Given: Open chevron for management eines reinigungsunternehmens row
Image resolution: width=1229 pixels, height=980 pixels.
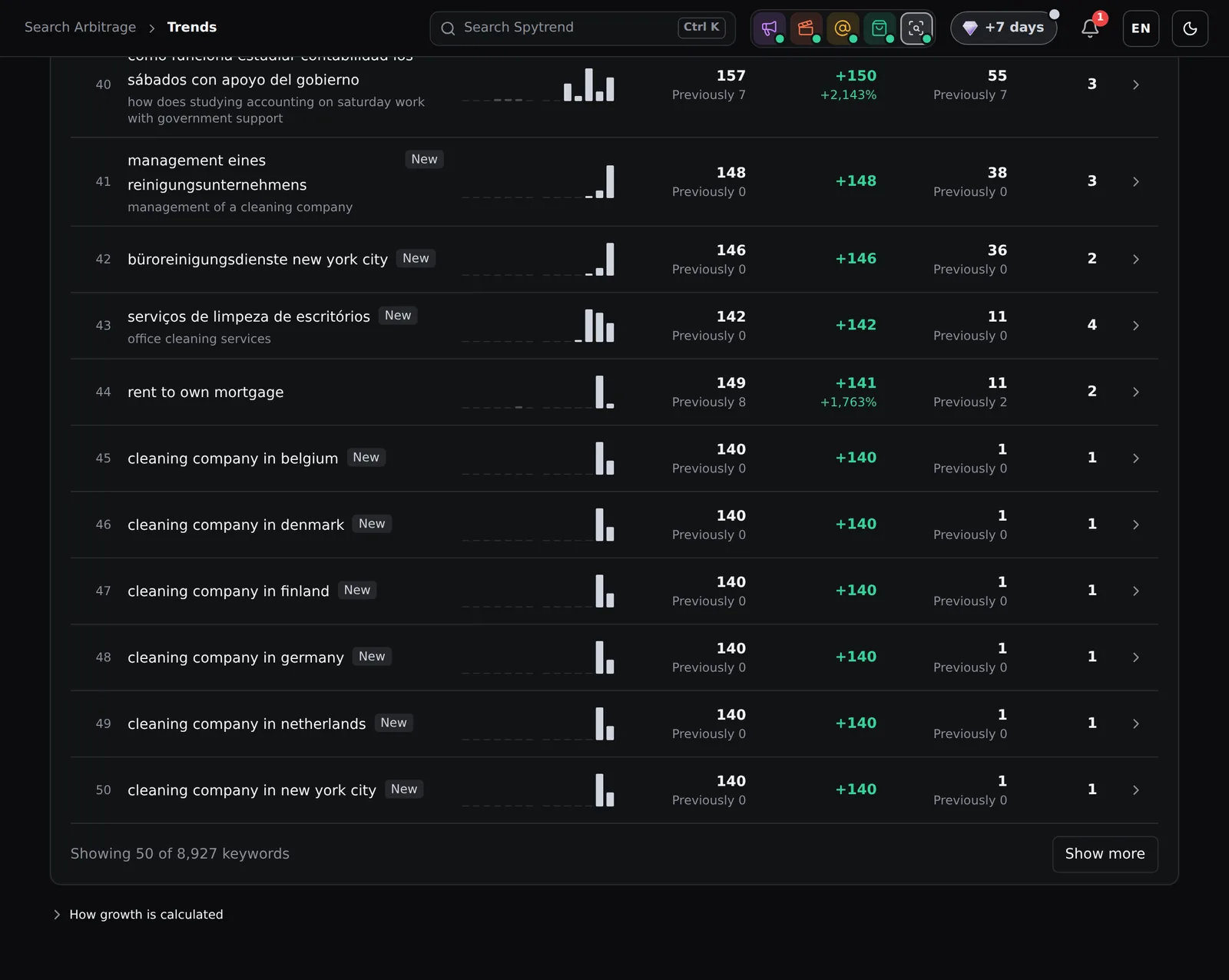Looking at the screenshot, I should [1135, 182].
